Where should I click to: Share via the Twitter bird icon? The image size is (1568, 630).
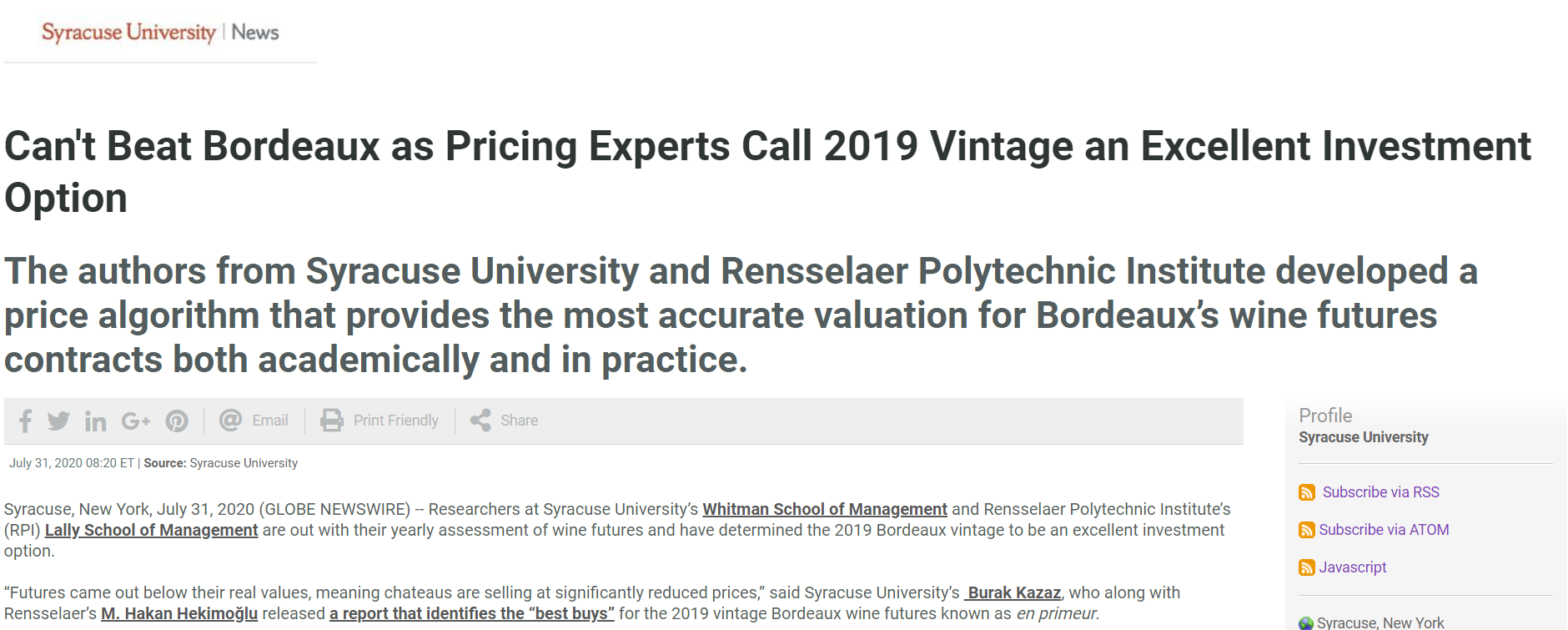[58, 421]
